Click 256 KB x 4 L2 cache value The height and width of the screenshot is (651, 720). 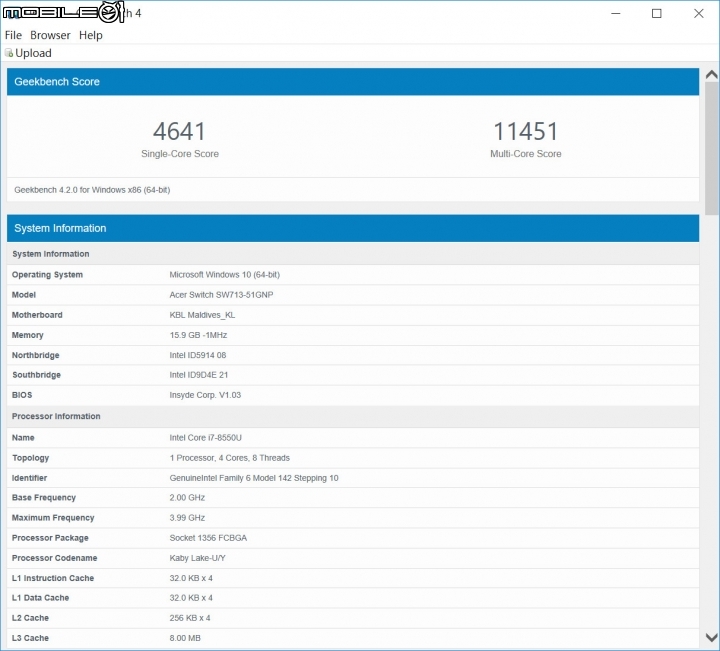coord(190,618)
